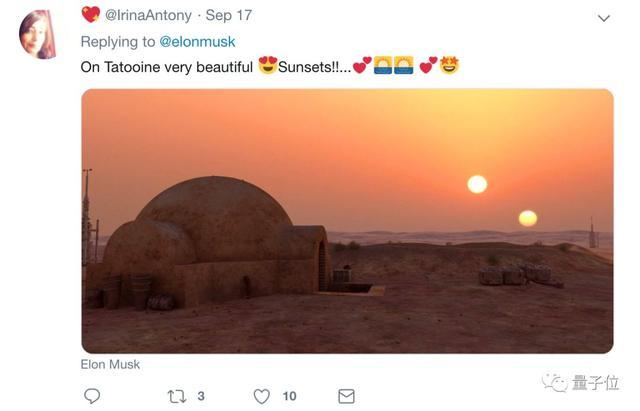The height and width of the screenshot is (411, 640).
Task: Click the WeChat logo watermark
Action: click(553, 382)
